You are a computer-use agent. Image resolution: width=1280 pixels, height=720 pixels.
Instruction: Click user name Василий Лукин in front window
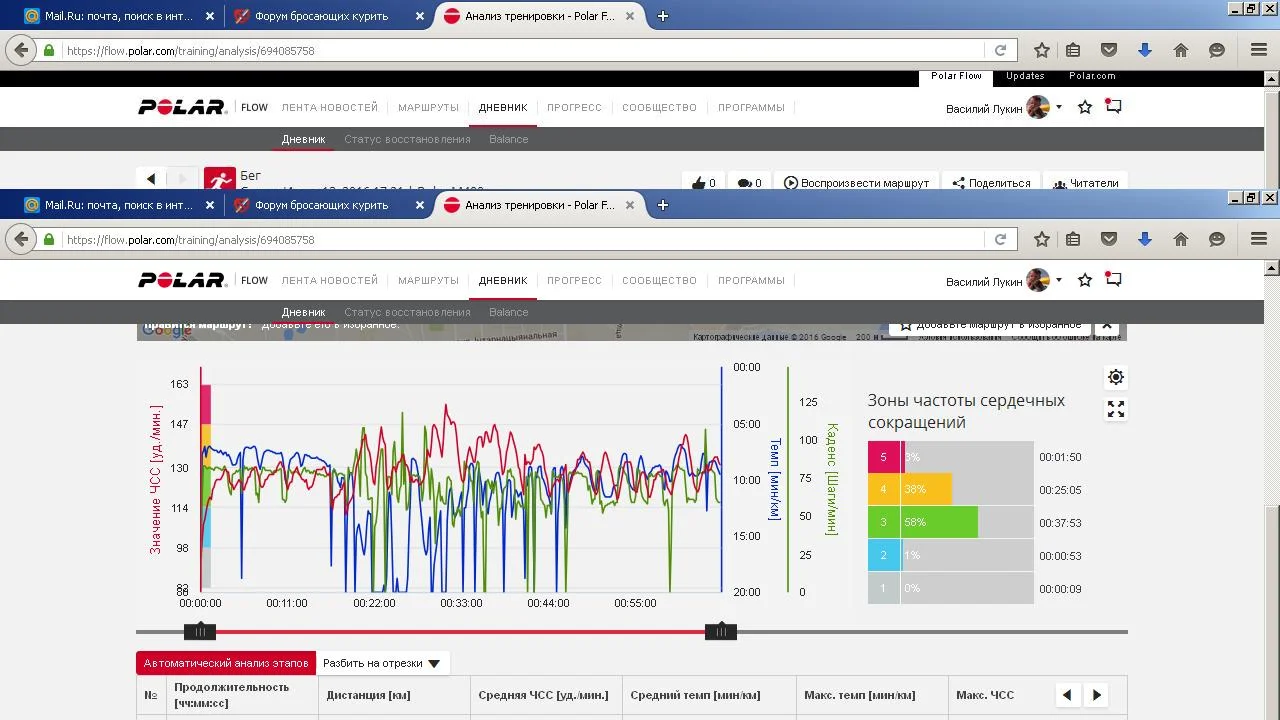point(984,281)
